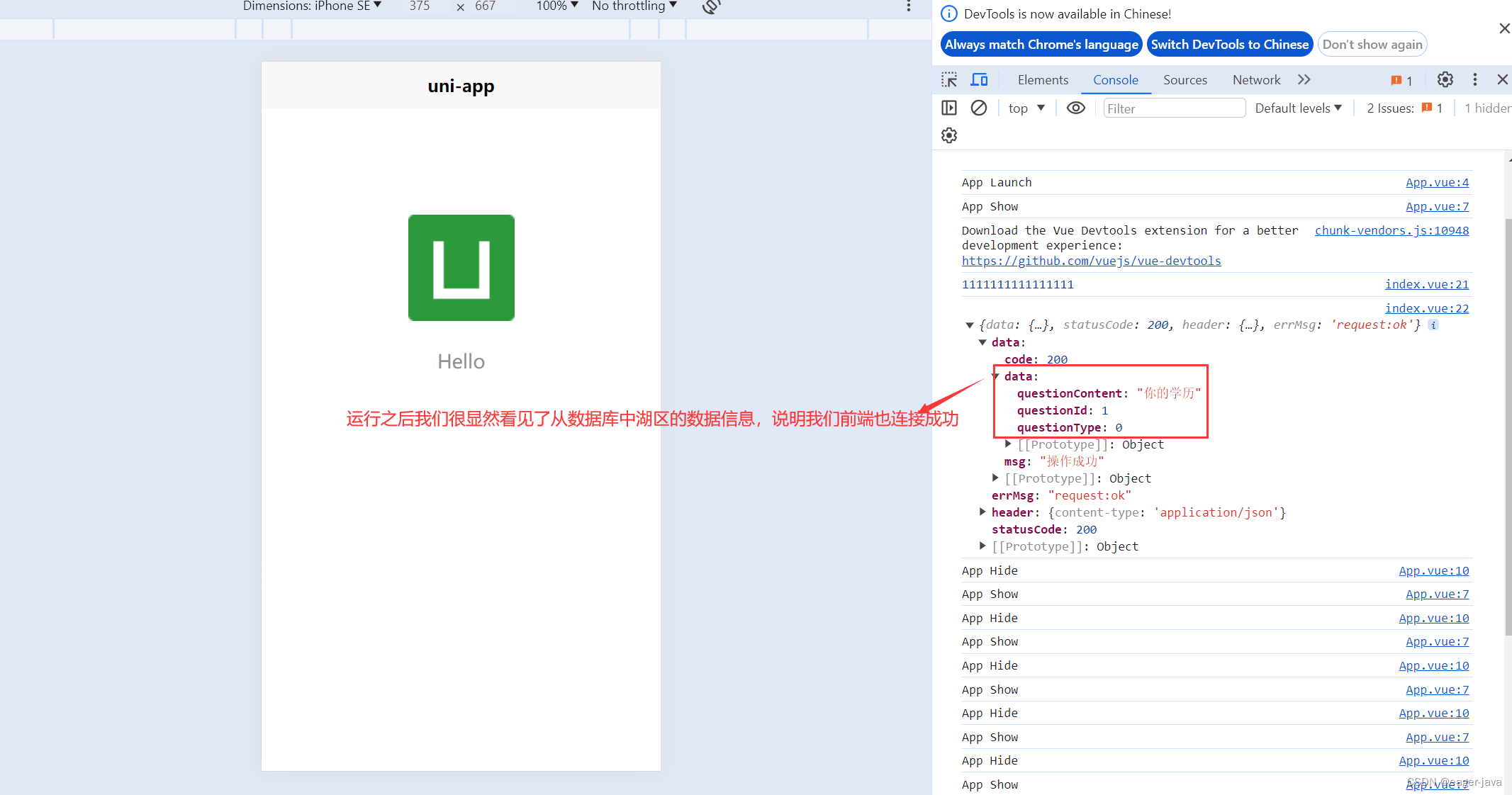Viewport: 1512px width, 795px height.
Task: Click the console Filter input field
Action: (x=1173, y=108)
